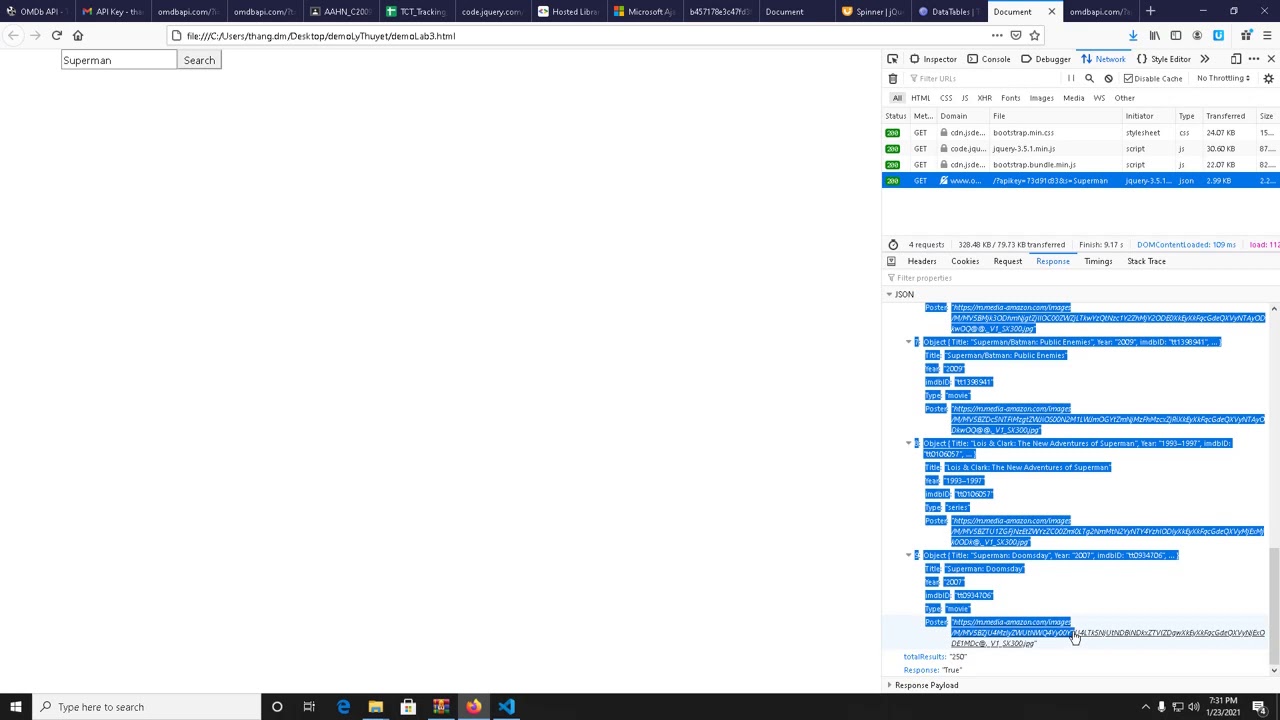Filter requests by HTML
The height and width of the screenshot is (720, 1280).
pos(921,98)
